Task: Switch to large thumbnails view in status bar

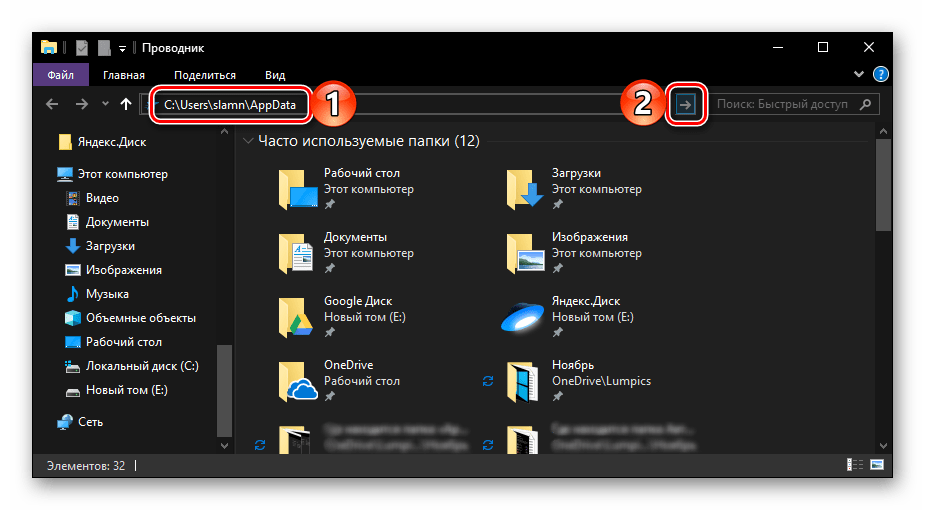Action: pos(876,465)
